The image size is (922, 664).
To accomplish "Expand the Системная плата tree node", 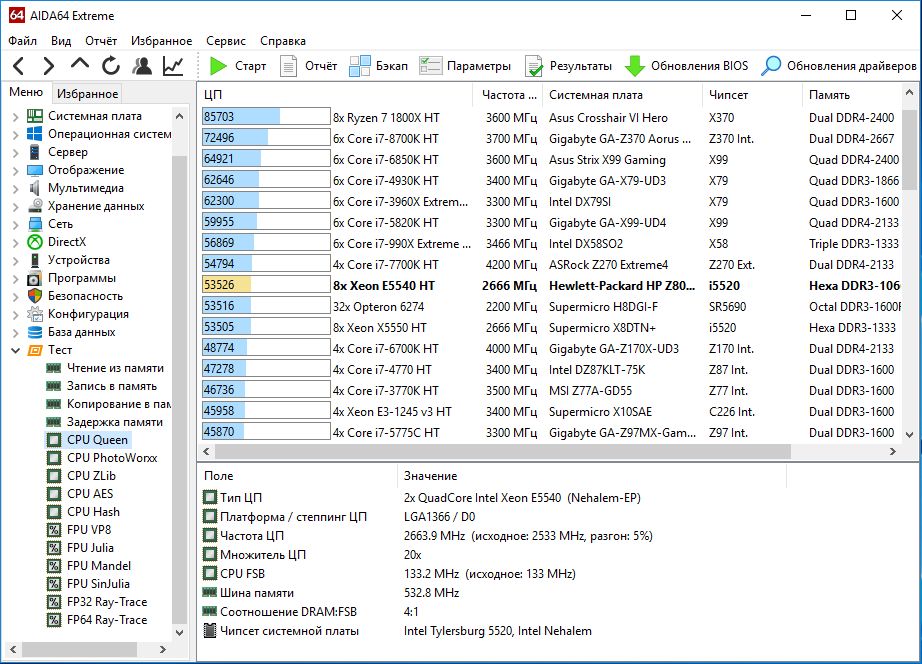I will 15,116.
